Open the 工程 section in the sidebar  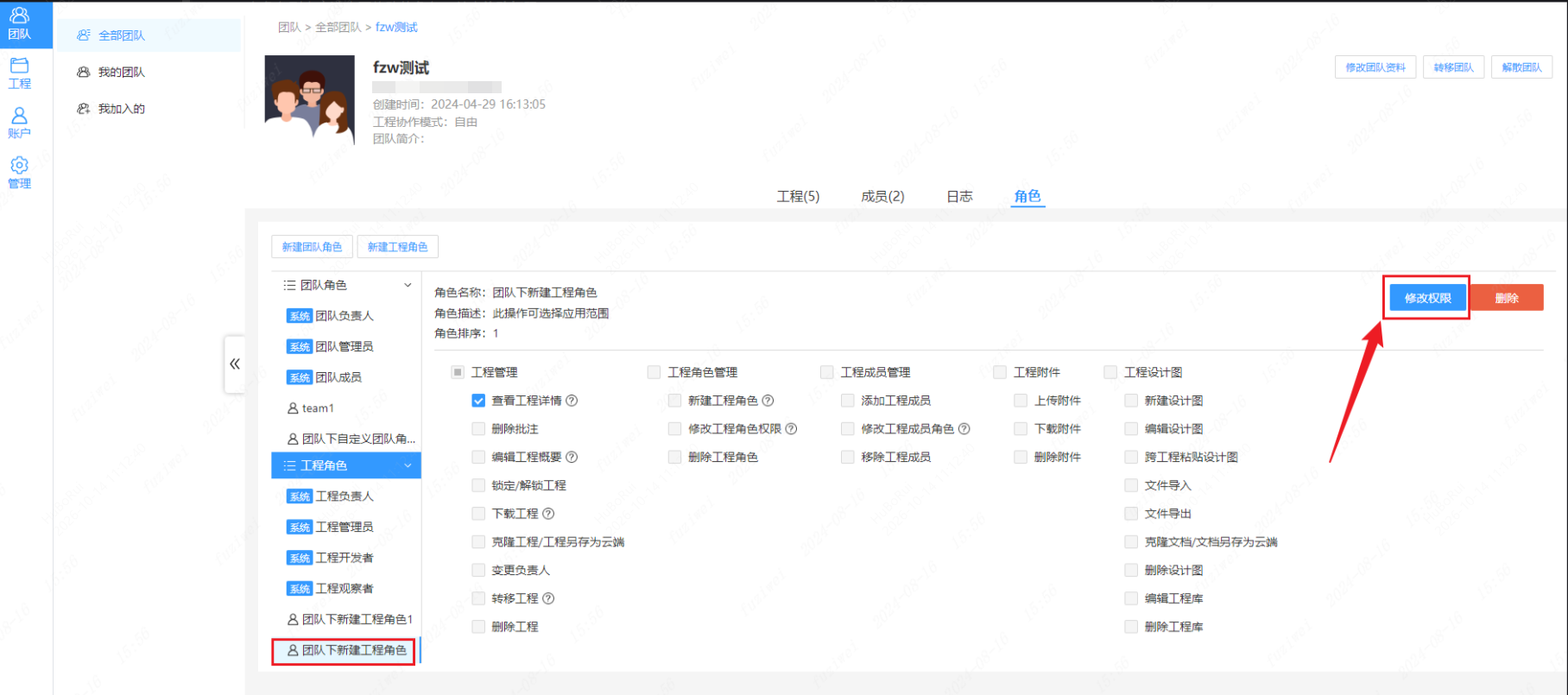[19, 73]
